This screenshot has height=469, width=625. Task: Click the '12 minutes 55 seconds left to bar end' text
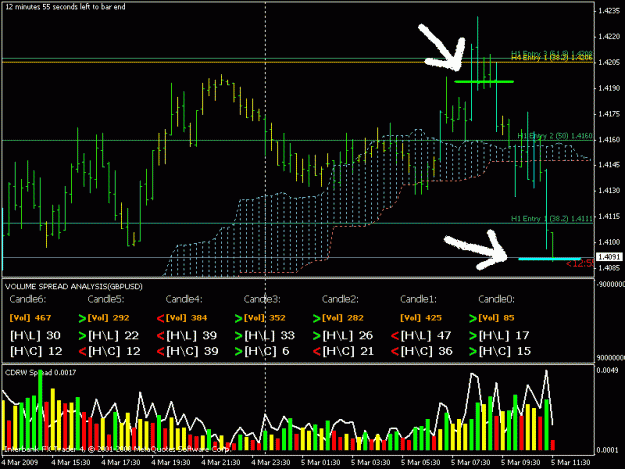(x=65, y=7)
